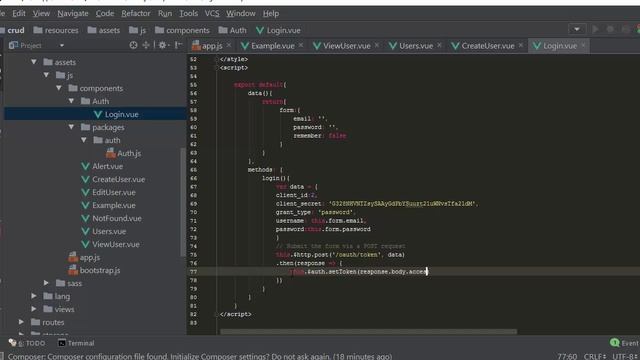Click the hide Project panel icon
Screen dimensions: 640x360
pyautogui.click(x=178, y=45)
